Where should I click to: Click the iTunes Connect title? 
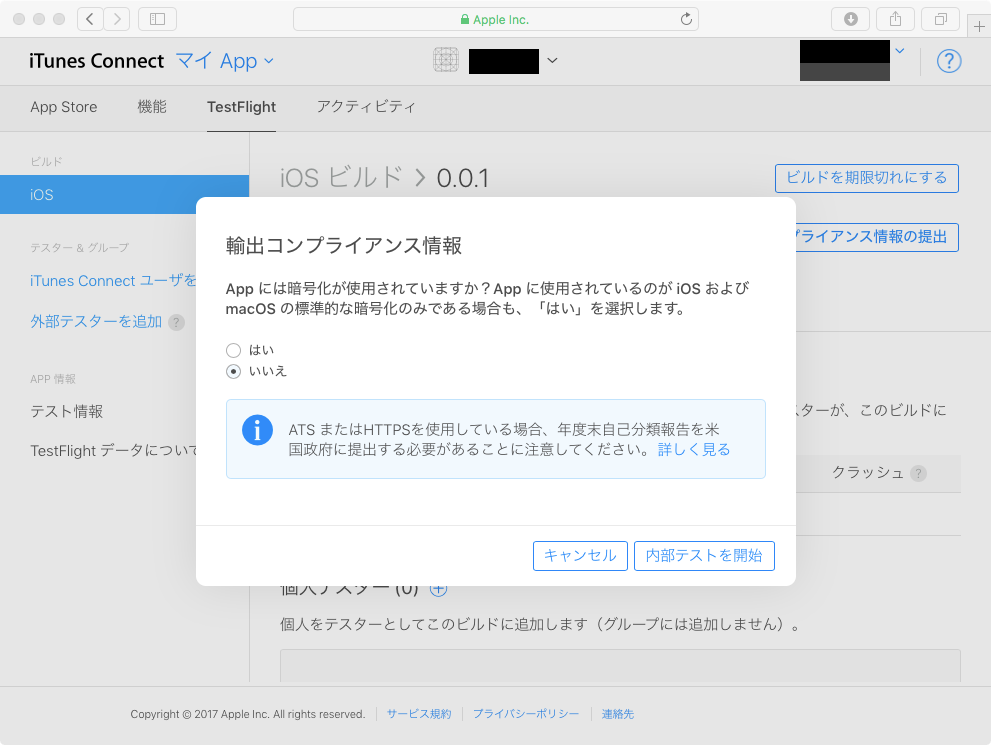tap(96, 61)
